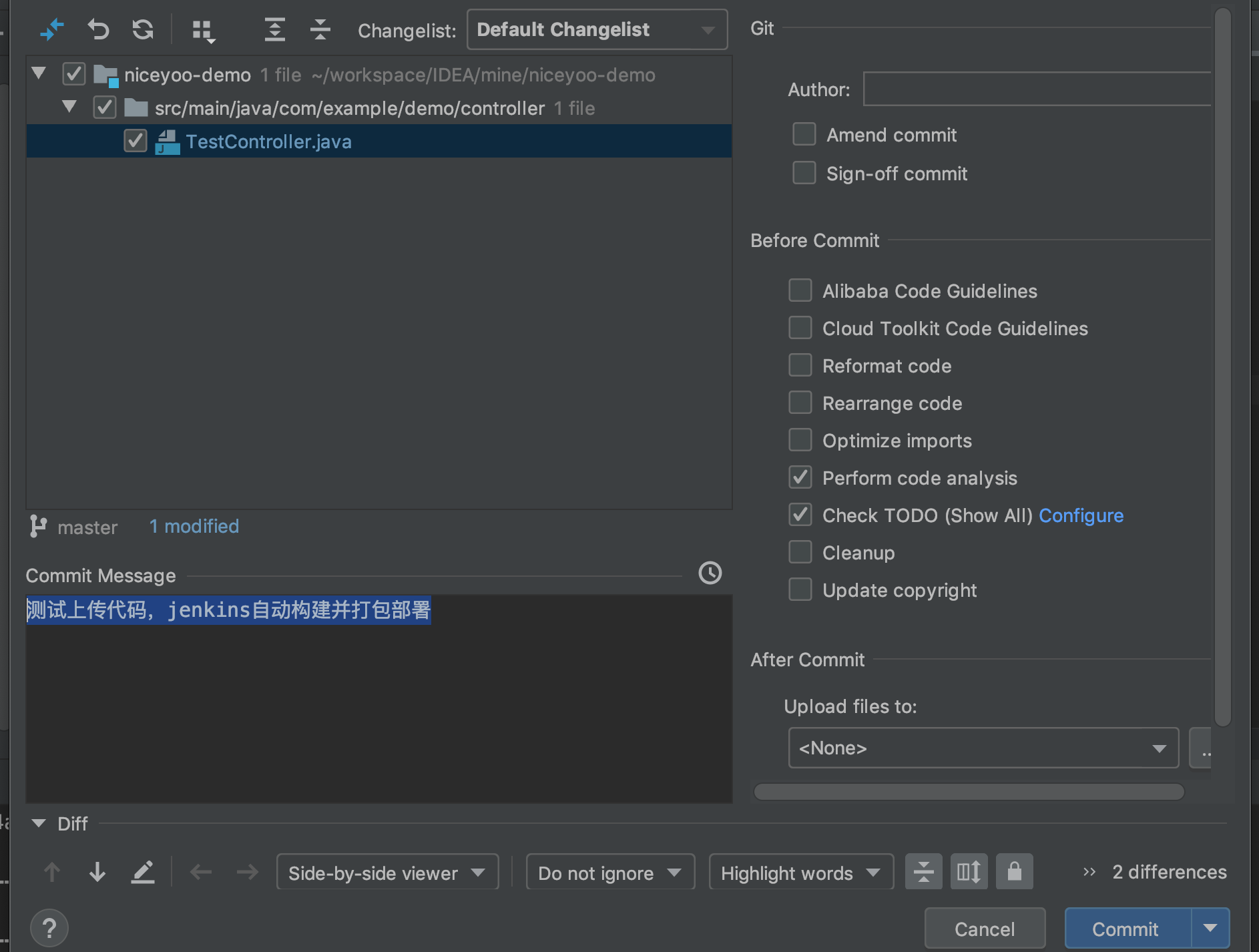This screenshot has width=1259, height=952.
Task: Jump to next difference down arrow
Action: 97,872
